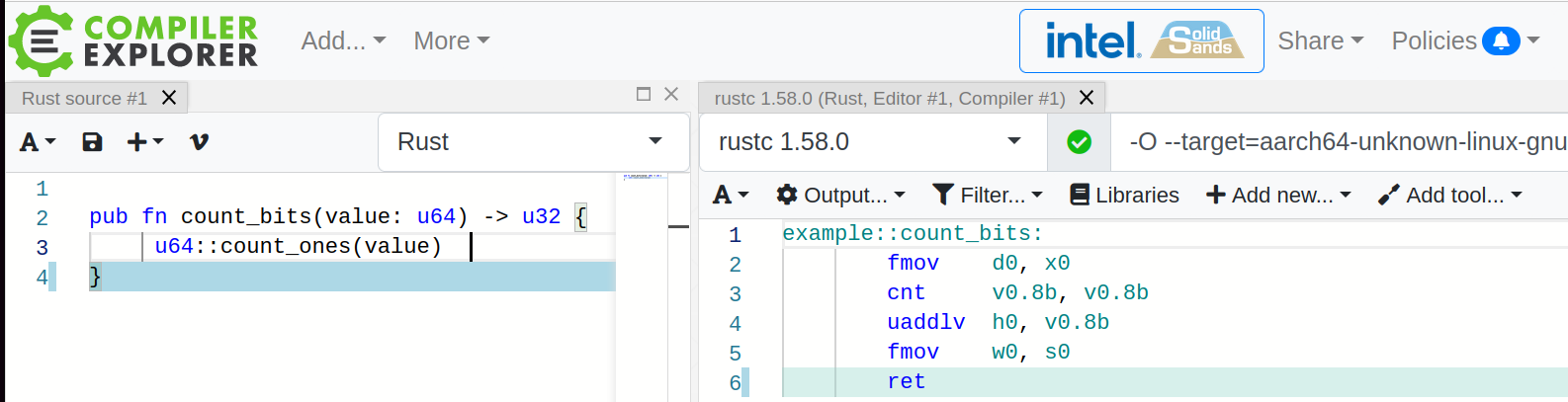
Task: Open compiler pane font size dropdown
Action: [x=731, y=196]
